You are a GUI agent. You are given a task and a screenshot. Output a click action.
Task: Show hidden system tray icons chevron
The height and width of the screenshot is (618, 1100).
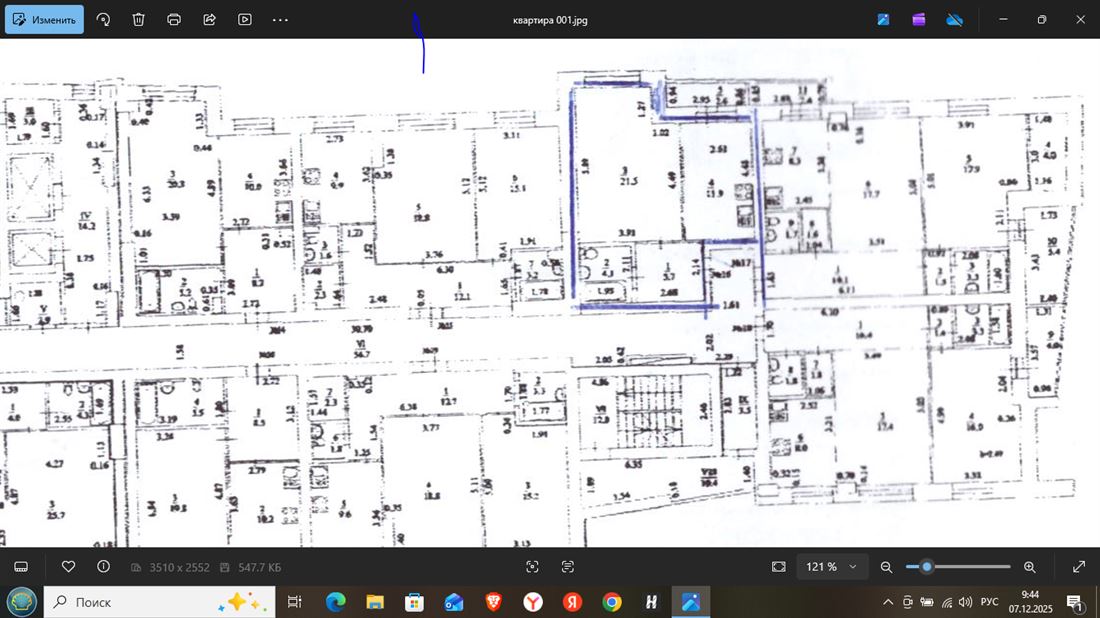coord(888,602)
